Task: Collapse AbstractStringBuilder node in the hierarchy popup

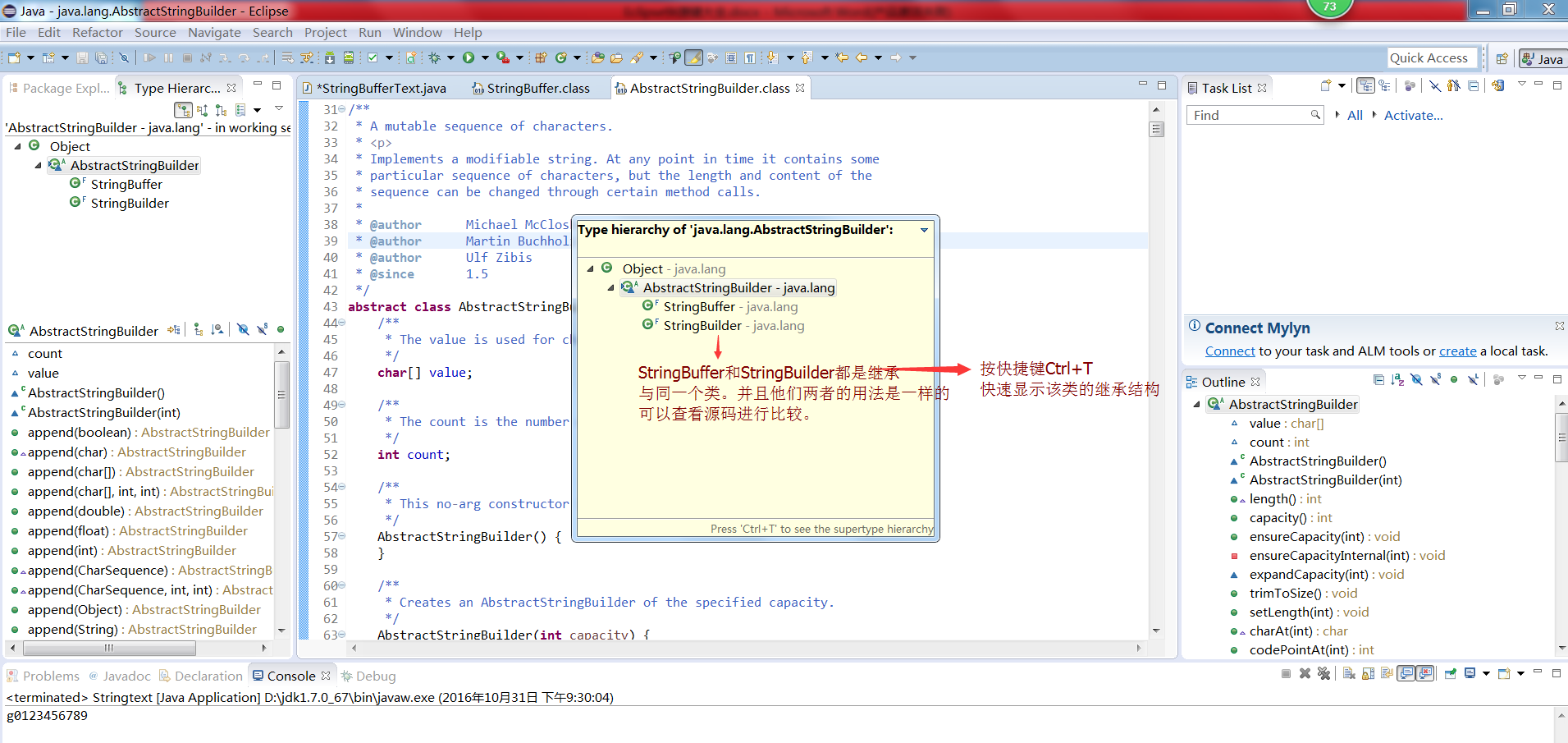Action: pos(610,287)
